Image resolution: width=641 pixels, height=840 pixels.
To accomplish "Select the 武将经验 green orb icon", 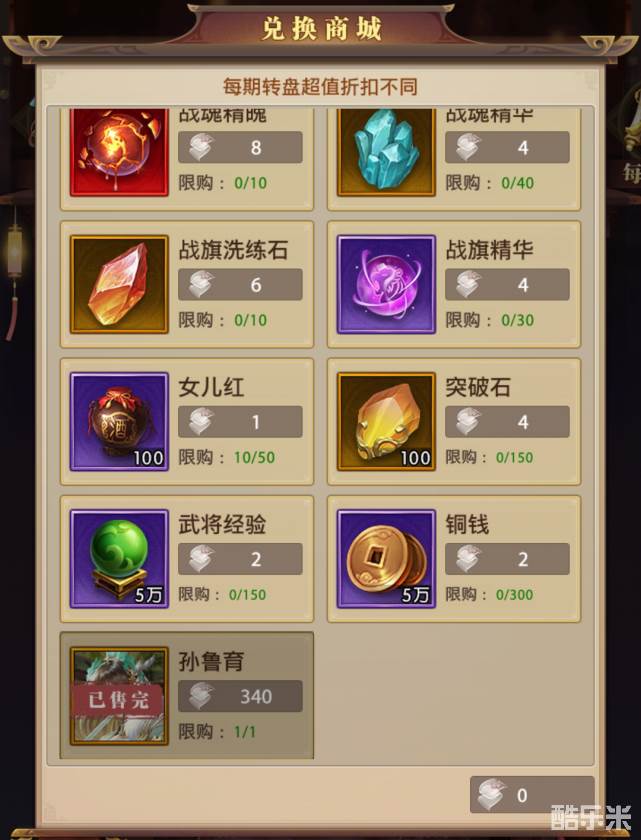I will (x=119, y=559).
